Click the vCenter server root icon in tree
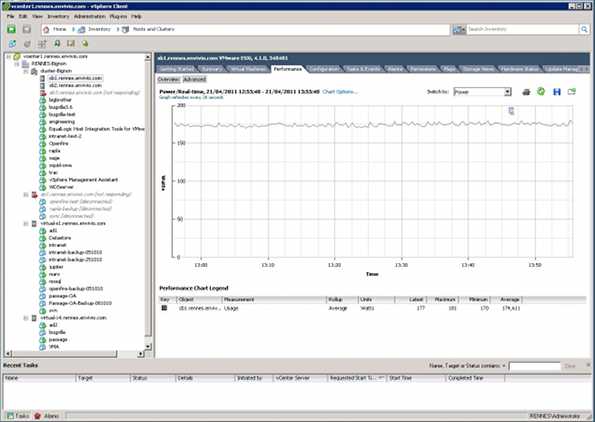This screenshot has width=595, height=422. pos(17,56)
